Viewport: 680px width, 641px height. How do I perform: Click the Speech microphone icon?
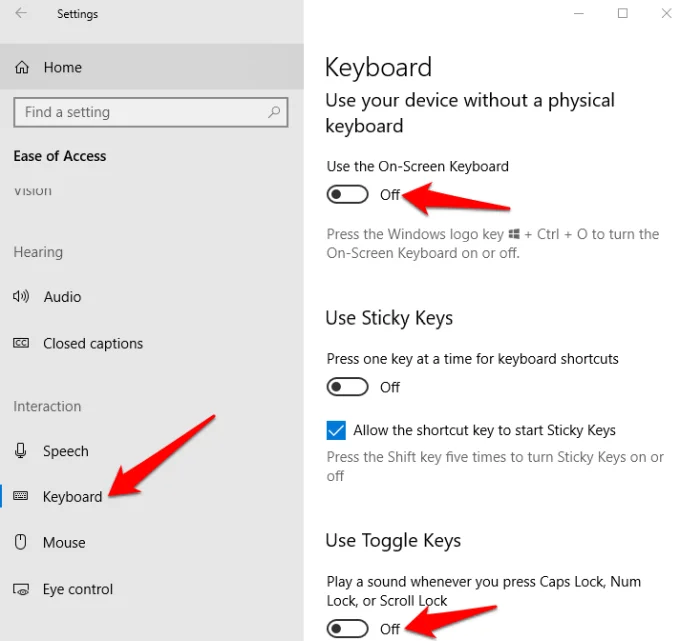pyautogui.click(x=21, y=451)
